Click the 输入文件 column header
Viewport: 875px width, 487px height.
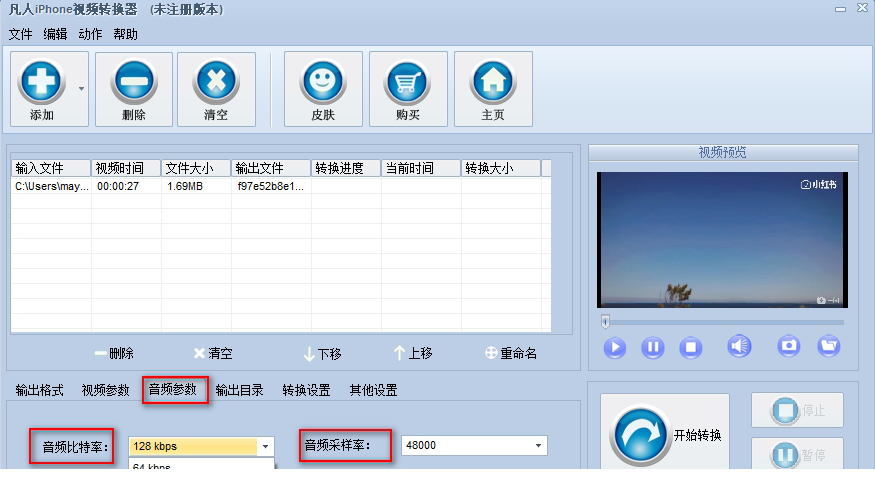click(x=51, y=168)
